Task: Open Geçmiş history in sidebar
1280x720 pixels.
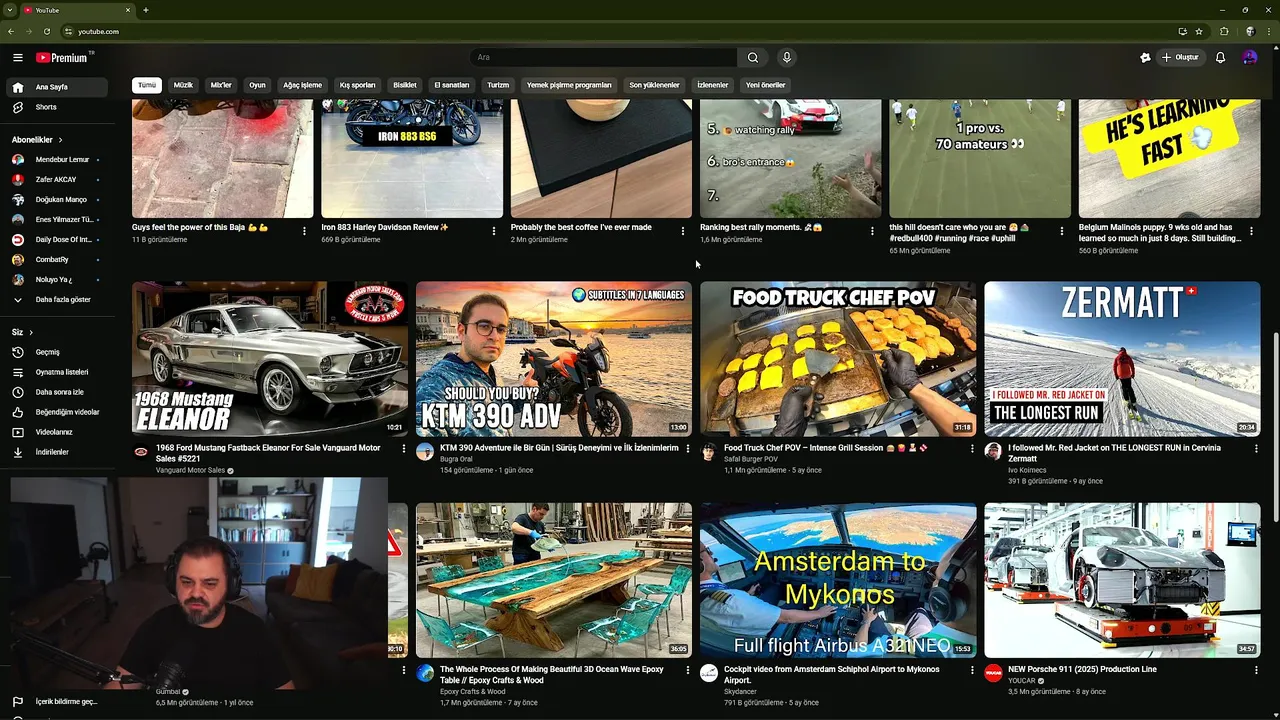Action: (56, 352)
